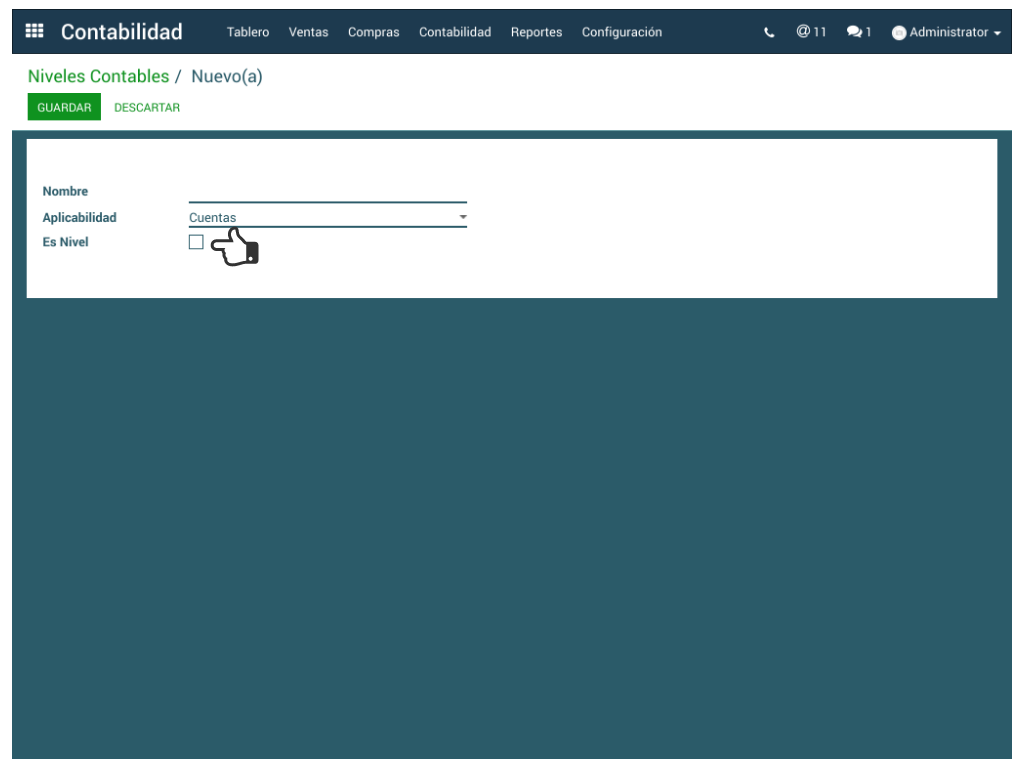Viewport: 1023px width, 767px height.
Task: Open the Configuración menu
Action: pos(621,32)
